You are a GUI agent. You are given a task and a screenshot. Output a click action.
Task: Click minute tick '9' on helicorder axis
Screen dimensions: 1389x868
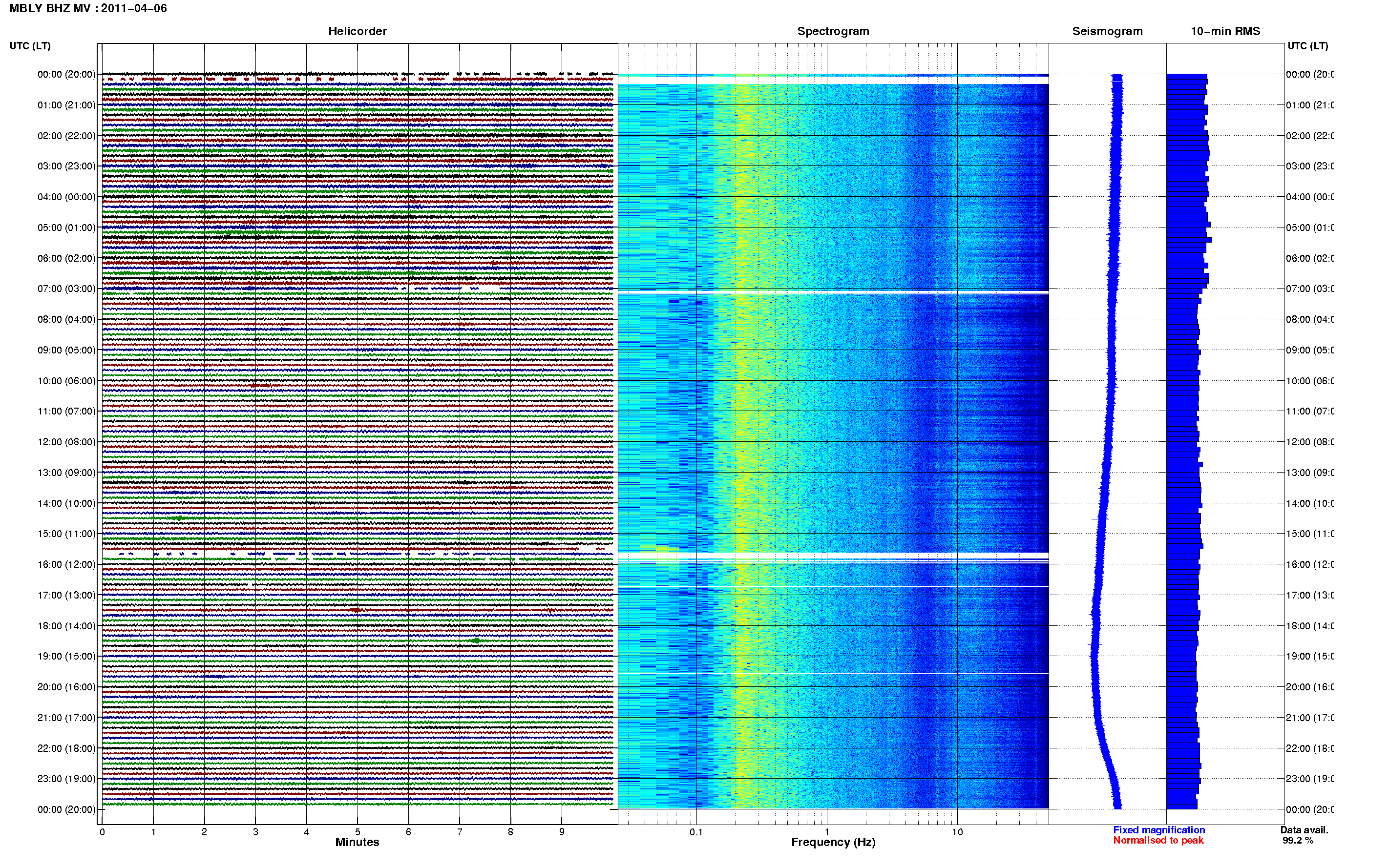(x=562, y=832)
